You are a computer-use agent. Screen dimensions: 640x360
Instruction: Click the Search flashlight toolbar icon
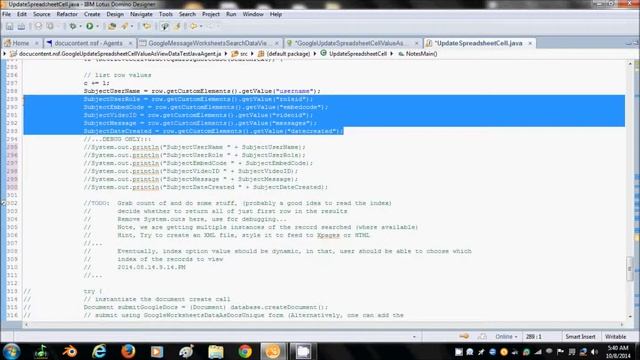click(x=124, y=27)
